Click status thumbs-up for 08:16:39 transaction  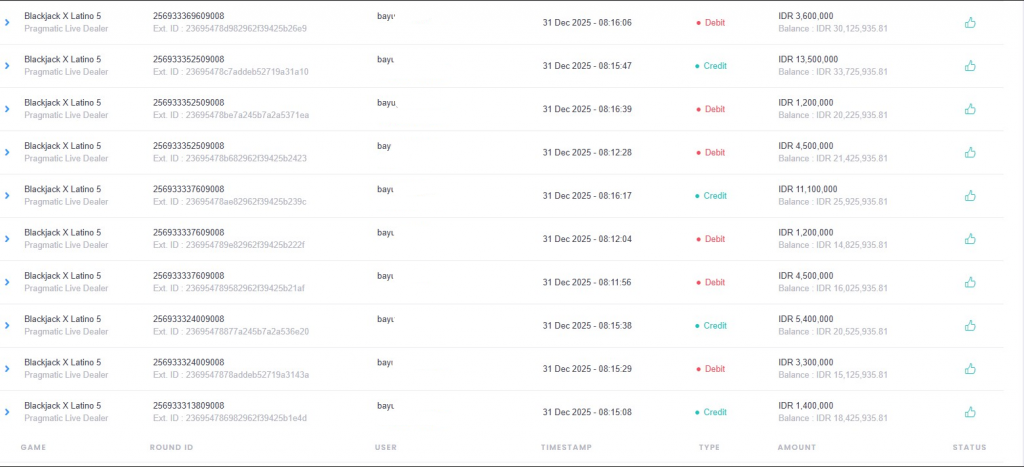tap(969, 109)
